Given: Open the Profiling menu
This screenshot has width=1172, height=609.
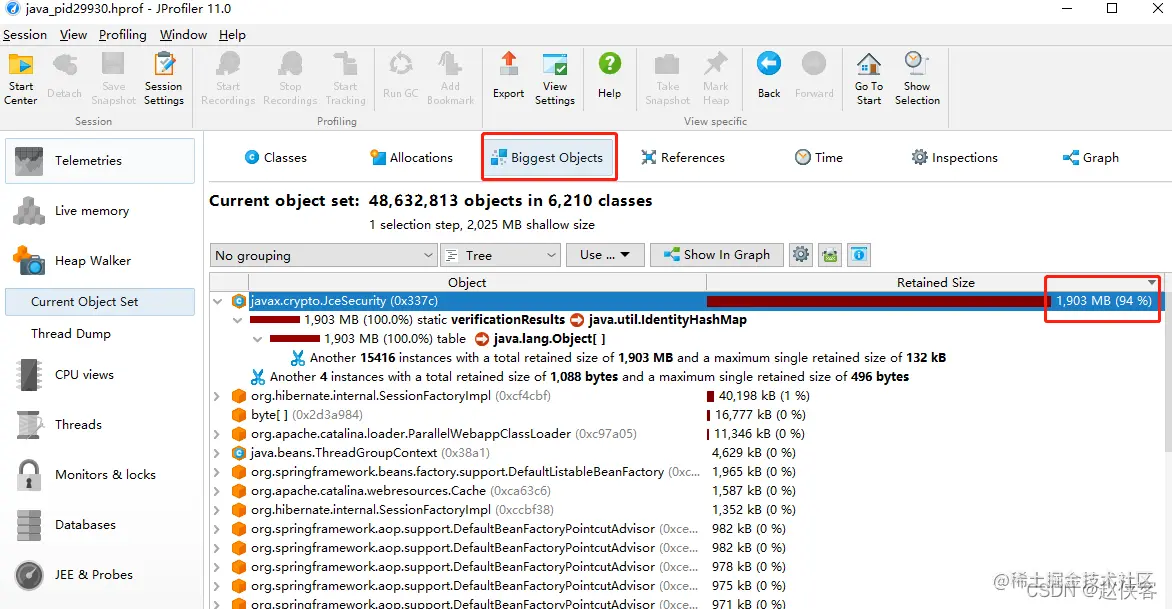Looking at the screenshot, I should [x=123, y=35].
